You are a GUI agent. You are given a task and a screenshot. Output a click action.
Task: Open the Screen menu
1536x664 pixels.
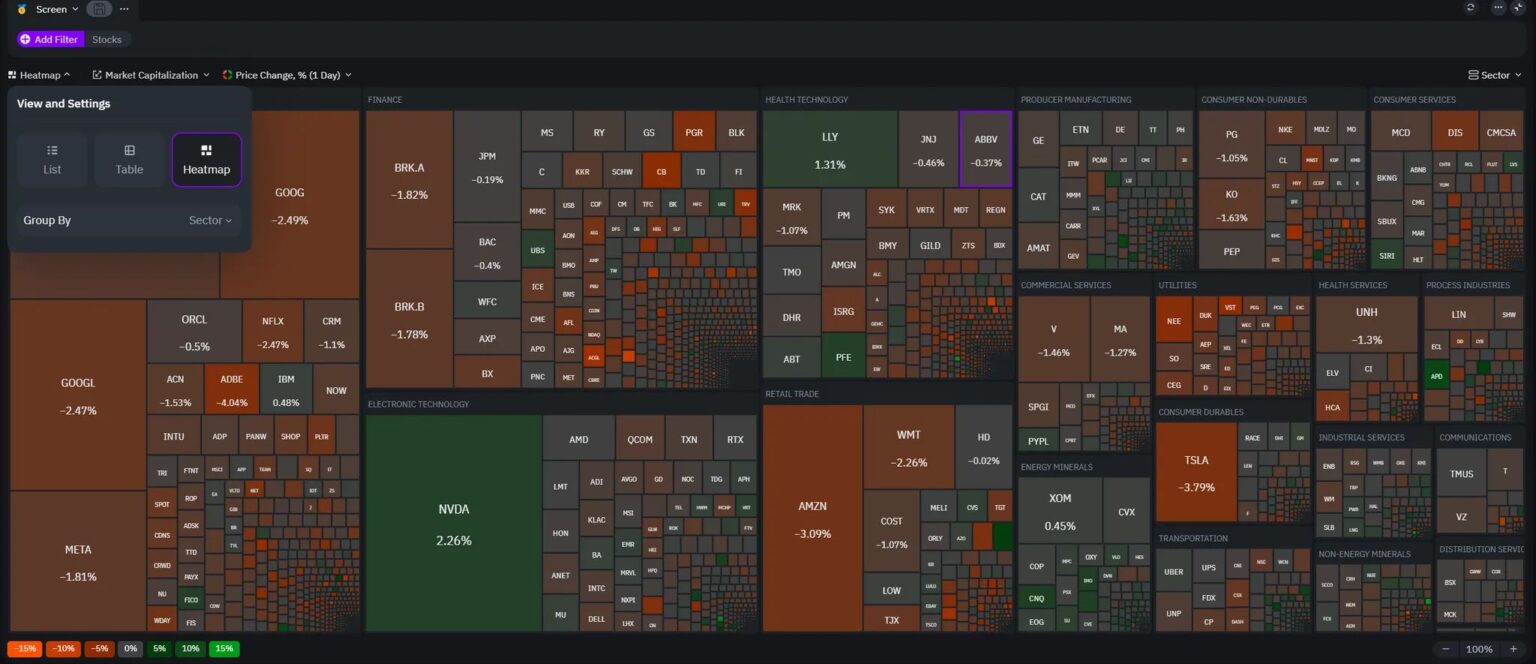point(53,8)
